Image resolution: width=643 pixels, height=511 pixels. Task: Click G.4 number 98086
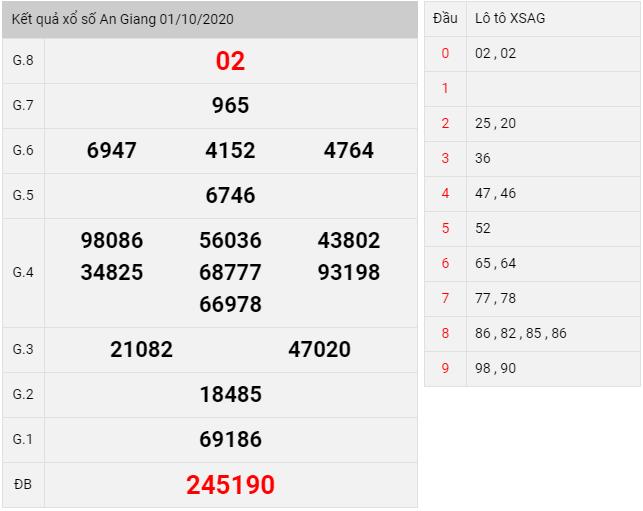pyautogui.click(x=112, y=240)
